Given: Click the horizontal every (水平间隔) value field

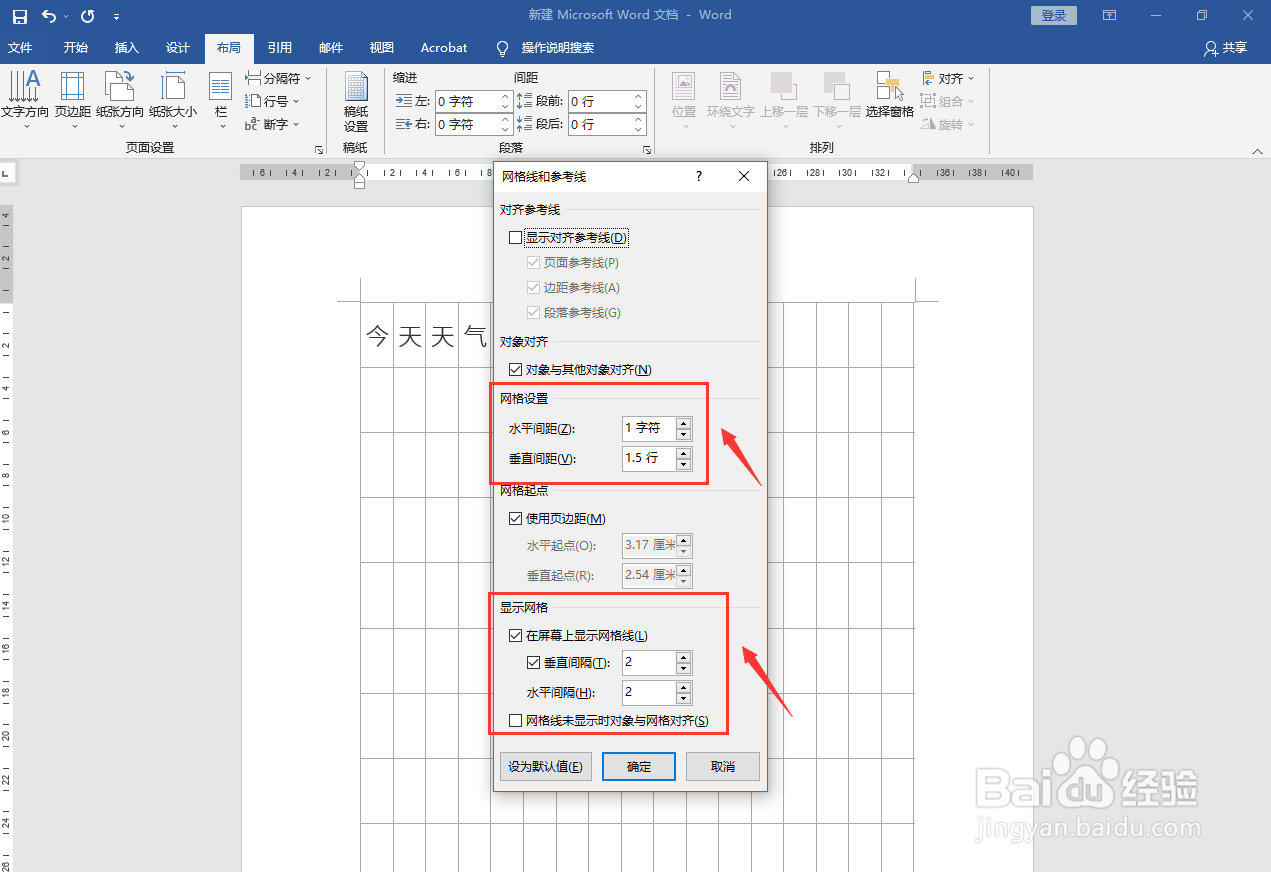Looking at the screenshot, I should click(x=649, y=693).
